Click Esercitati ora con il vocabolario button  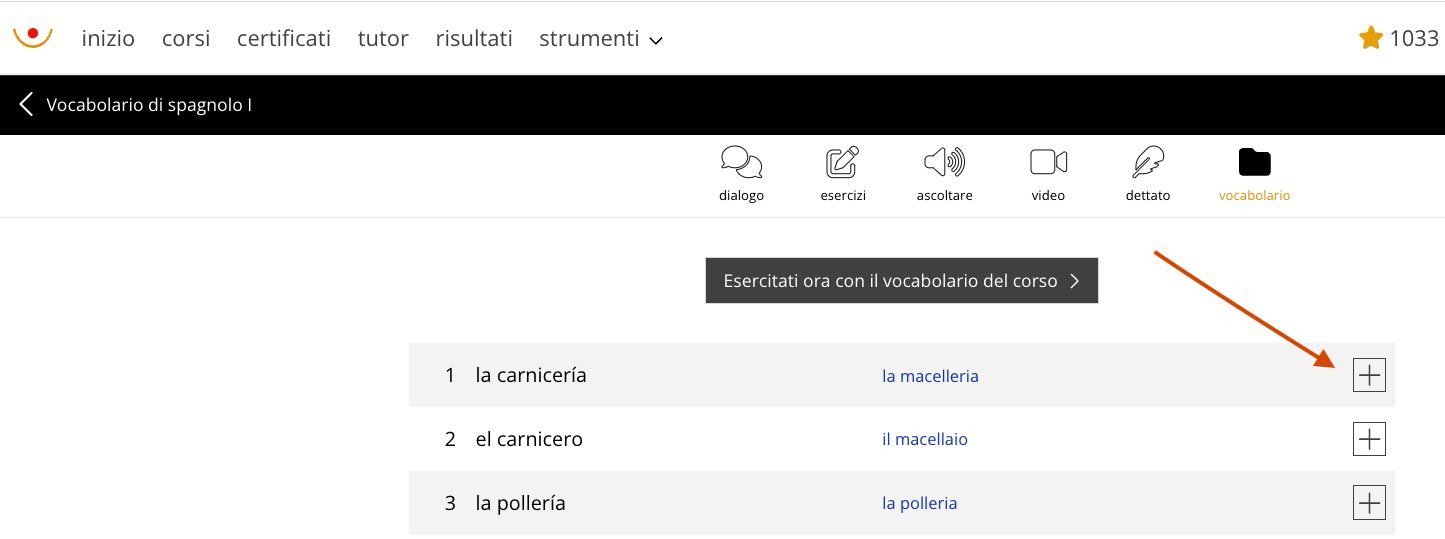click(x=902, y=281)
